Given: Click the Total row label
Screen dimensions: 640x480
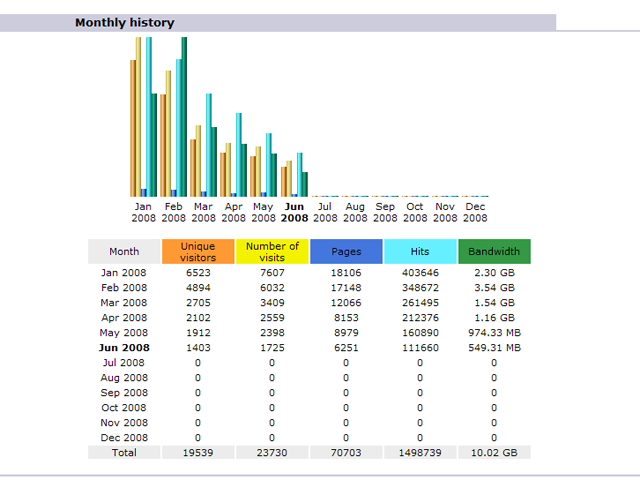Looking at the screenshot, I should tap(124, 453).
